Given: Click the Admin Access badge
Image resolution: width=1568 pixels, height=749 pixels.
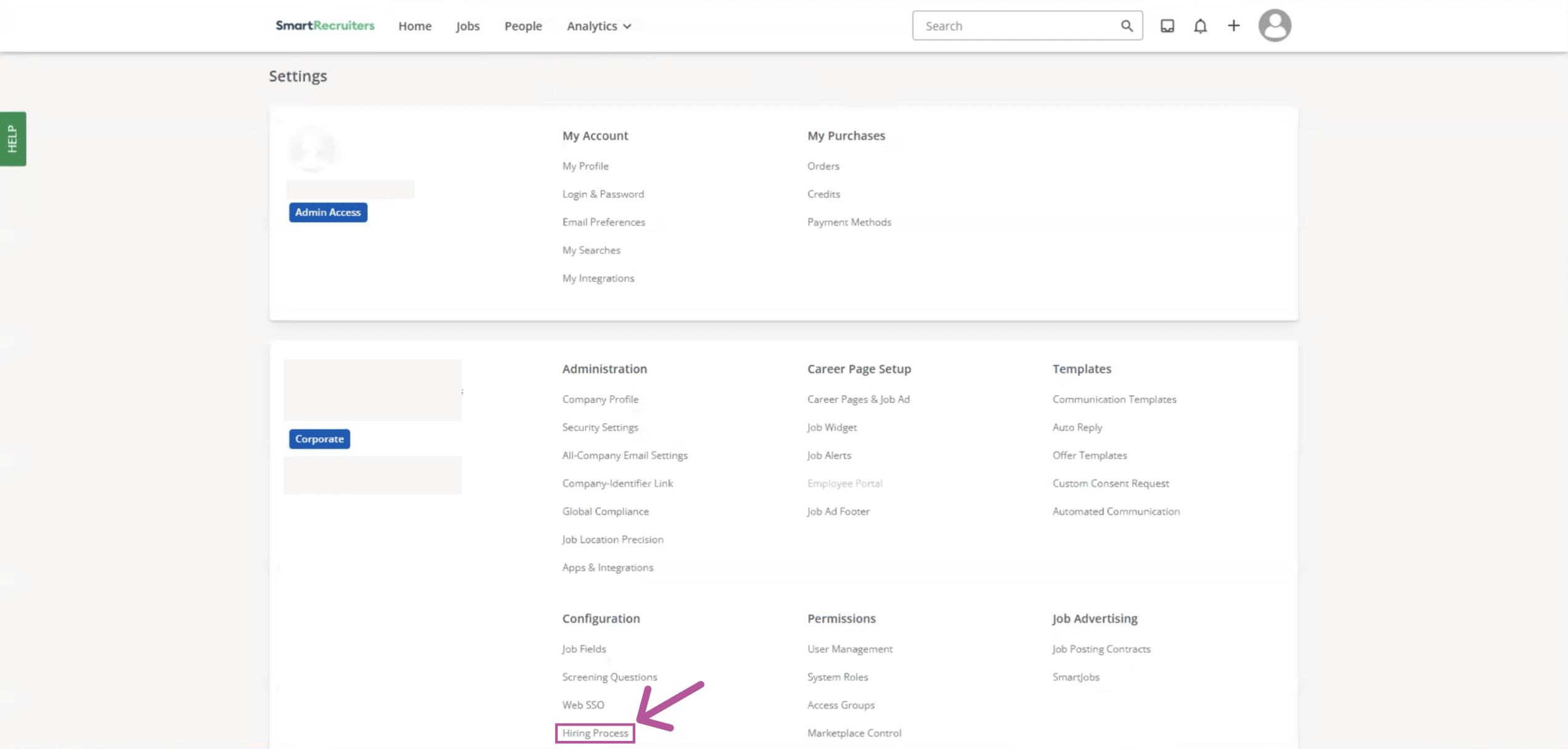Looking at the screenshot, I should [328, 212].
